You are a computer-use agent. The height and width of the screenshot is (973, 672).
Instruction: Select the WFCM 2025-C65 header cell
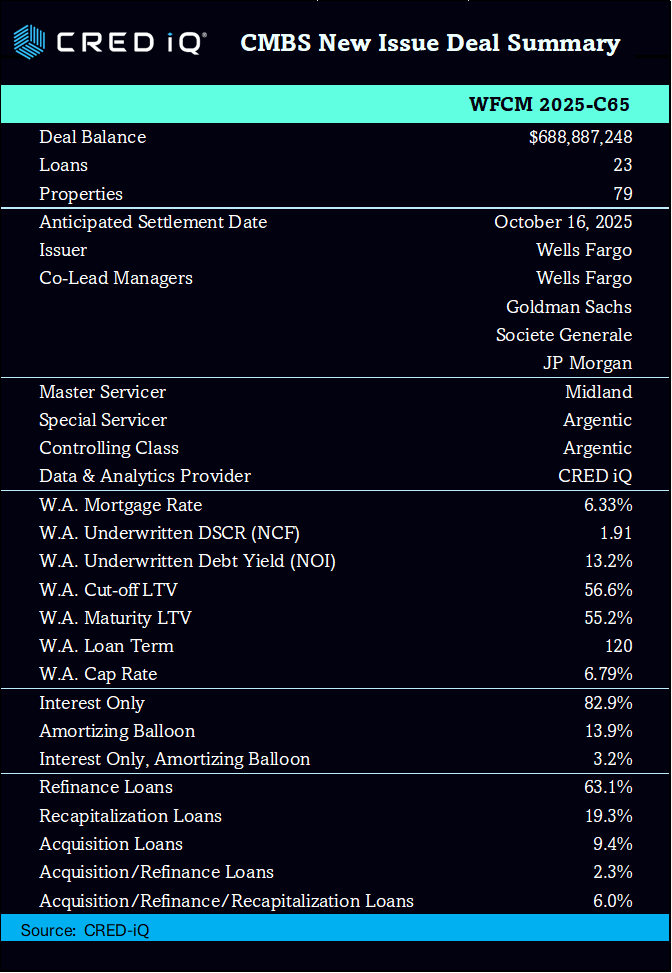click(x=550, y=105)
